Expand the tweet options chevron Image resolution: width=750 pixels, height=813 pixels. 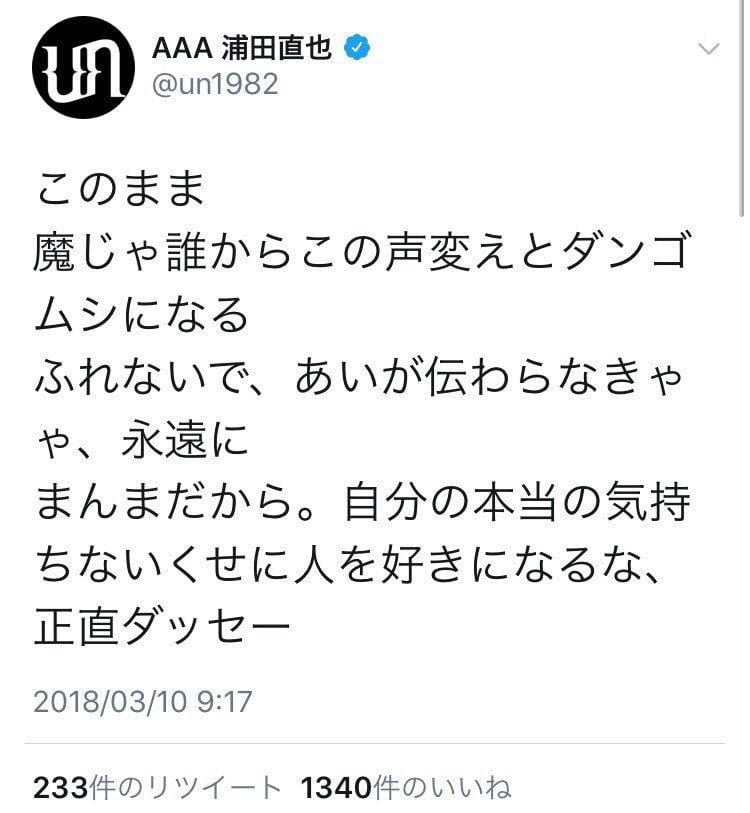coord(707,48)
